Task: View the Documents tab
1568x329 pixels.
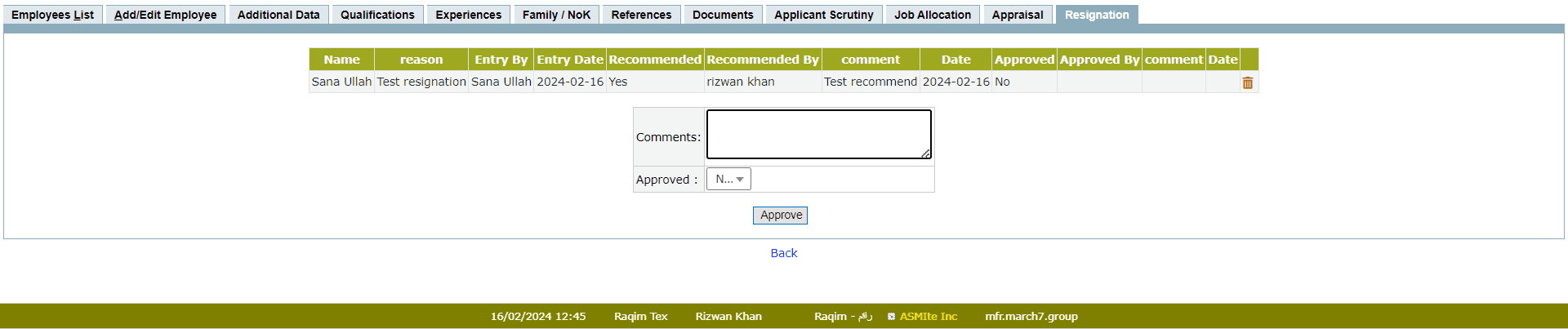Action: point(723,15)
